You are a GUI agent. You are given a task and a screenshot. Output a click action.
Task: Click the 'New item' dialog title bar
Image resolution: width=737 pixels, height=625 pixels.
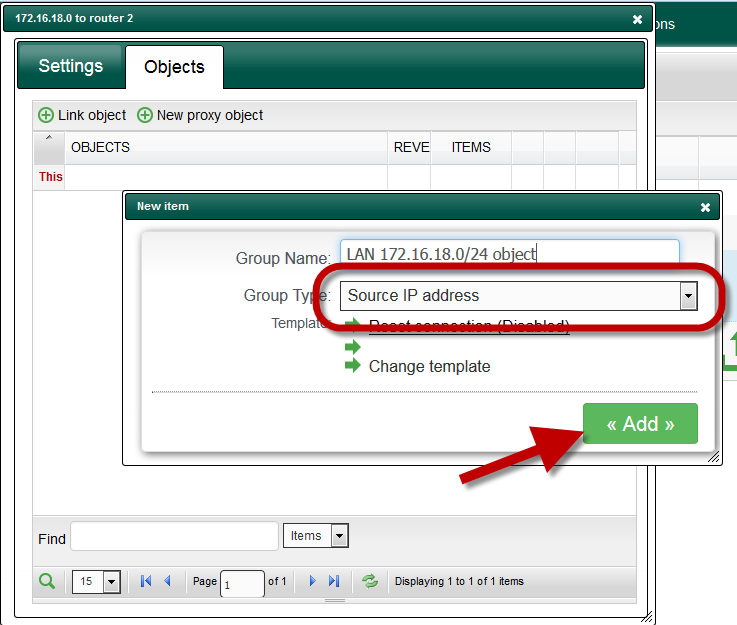click(422, 207)
